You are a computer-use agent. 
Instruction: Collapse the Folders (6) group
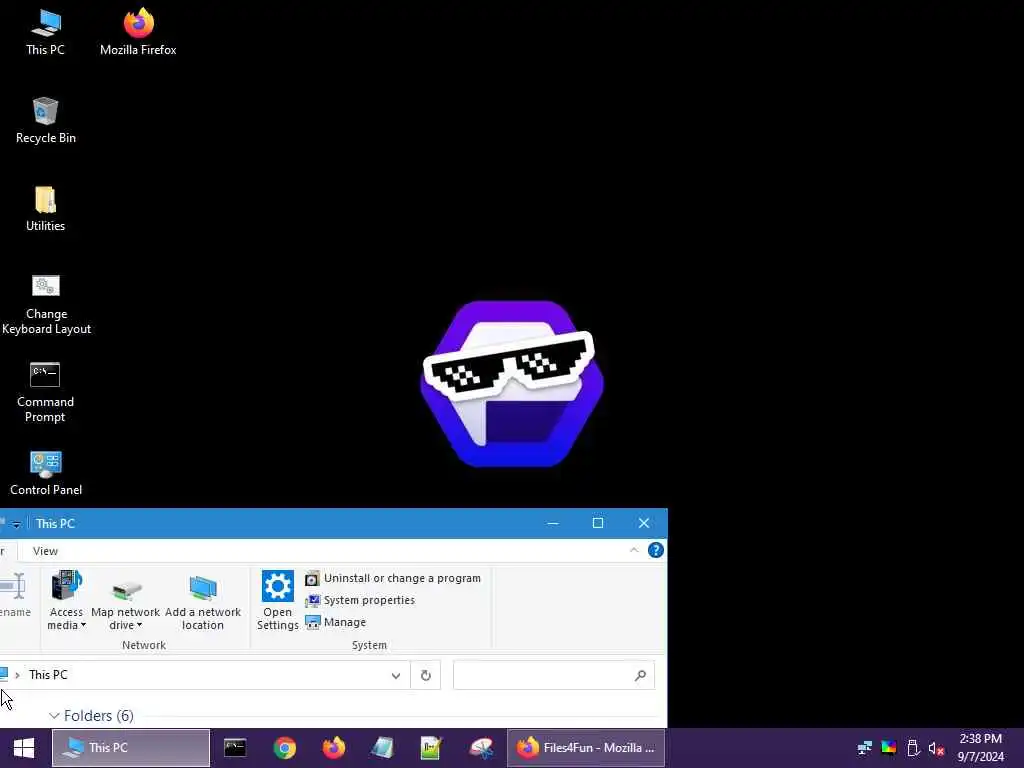pyautogui.click(x=54, y=716)
